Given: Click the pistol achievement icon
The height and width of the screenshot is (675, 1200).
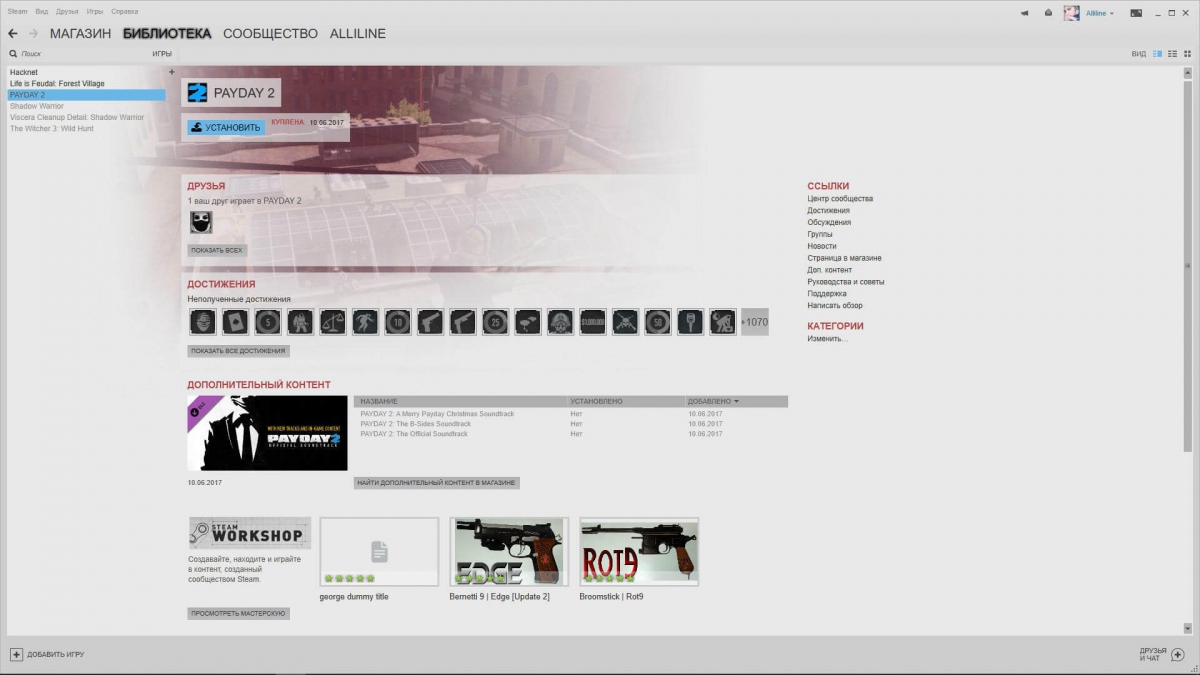Looking at the screenshot, I should (430, 322).
